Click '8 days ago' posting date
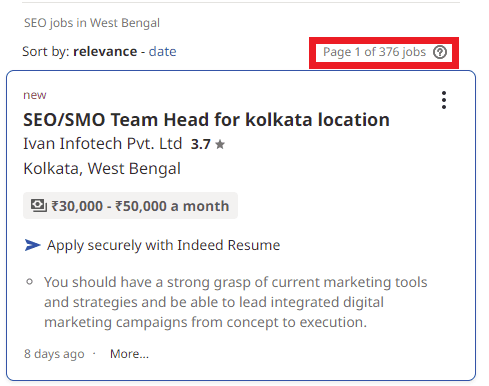489x386 pixels. (x=54, y=354)
